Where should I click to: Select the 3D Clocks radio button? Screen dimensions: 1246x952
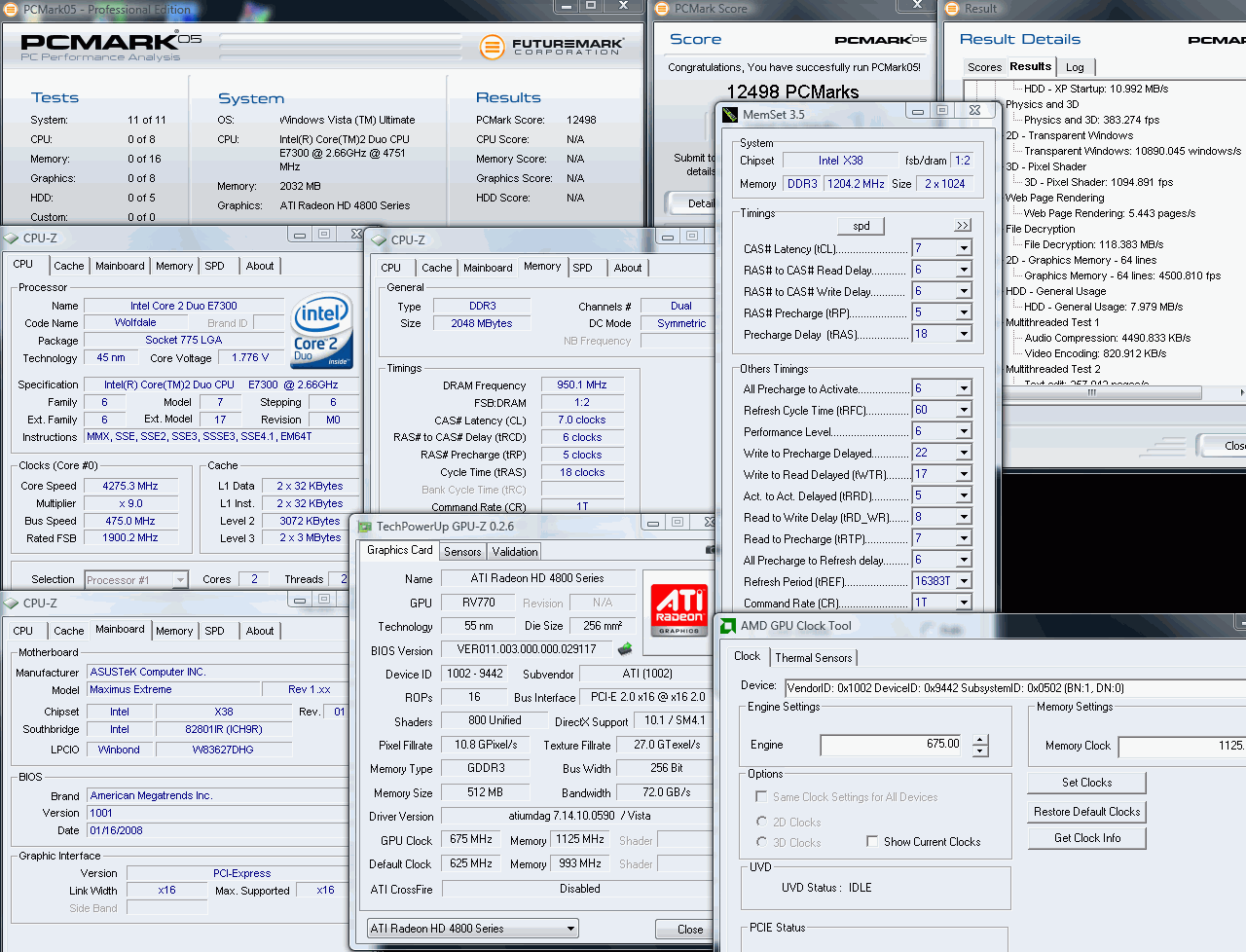click(x=761, y=842)
